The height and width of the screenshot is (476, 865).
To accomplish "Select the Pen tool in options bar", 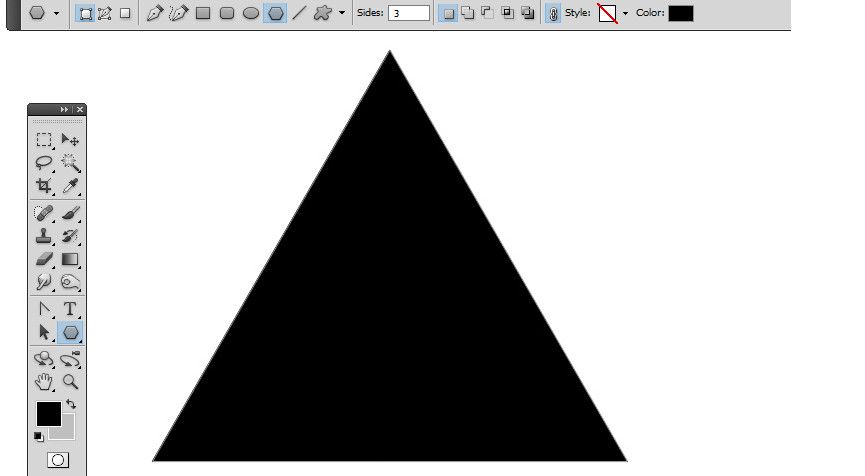I will pyautogui.click(x=154, y=14).
